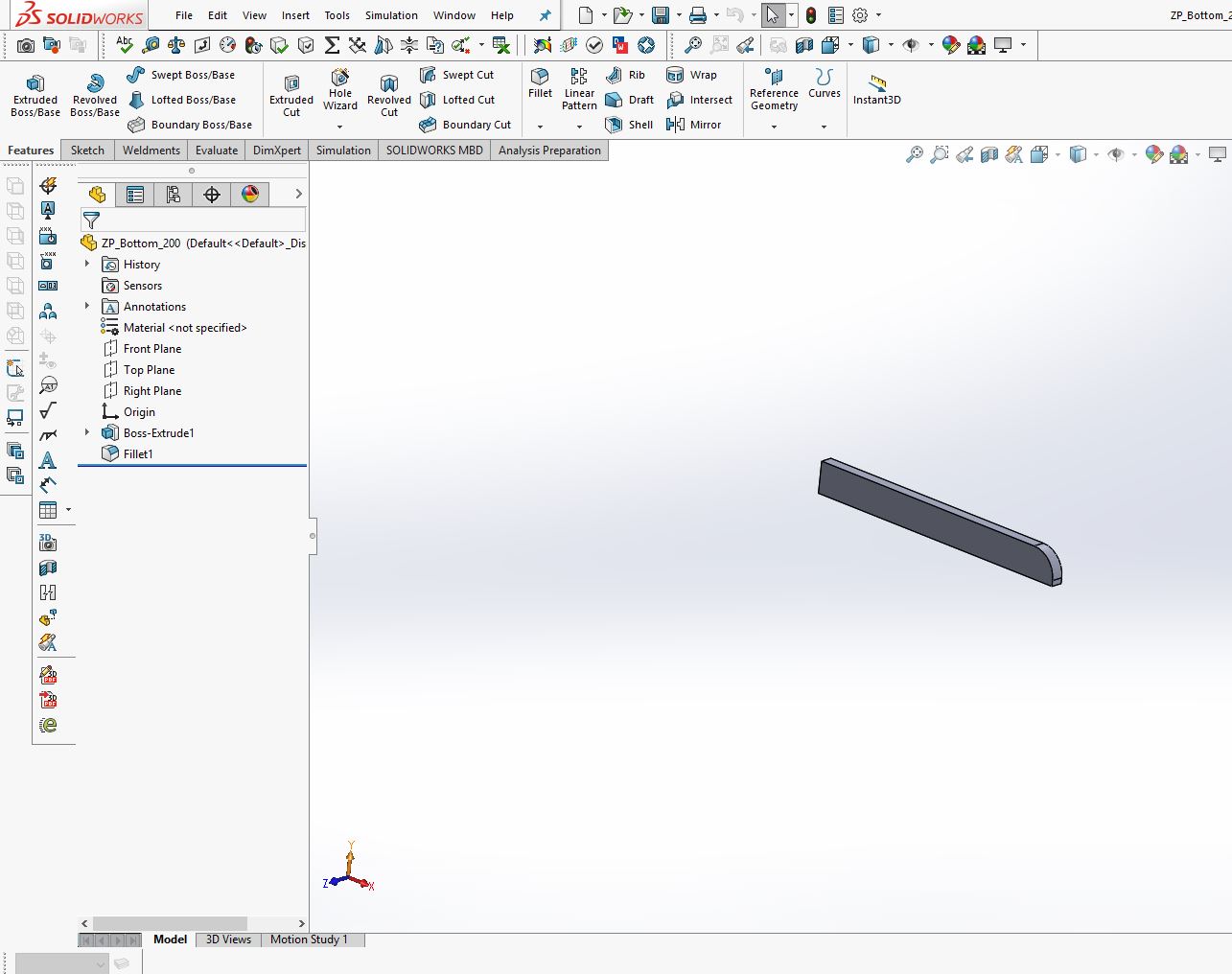Viewport: 1232px width, 974px height.
Task: Open the 3D Views bottom tab
Action: point(228,939)
